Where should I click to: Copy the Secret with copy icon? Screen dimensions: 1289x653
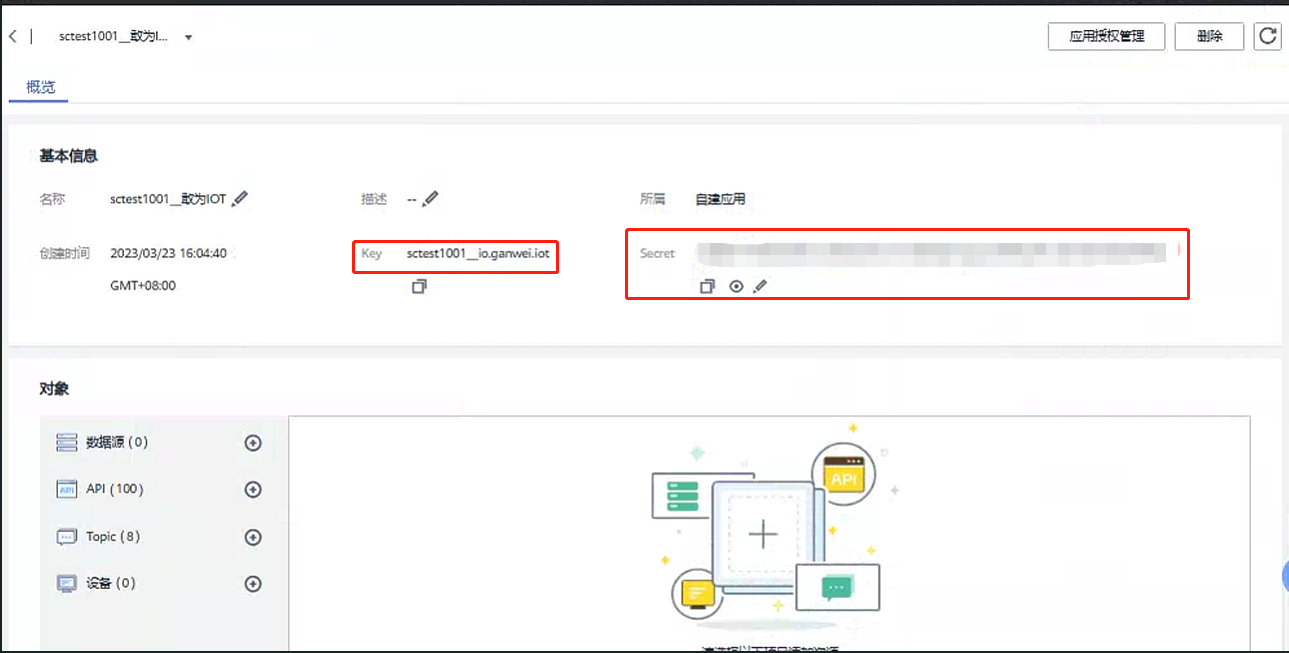(x=707, y=286)
